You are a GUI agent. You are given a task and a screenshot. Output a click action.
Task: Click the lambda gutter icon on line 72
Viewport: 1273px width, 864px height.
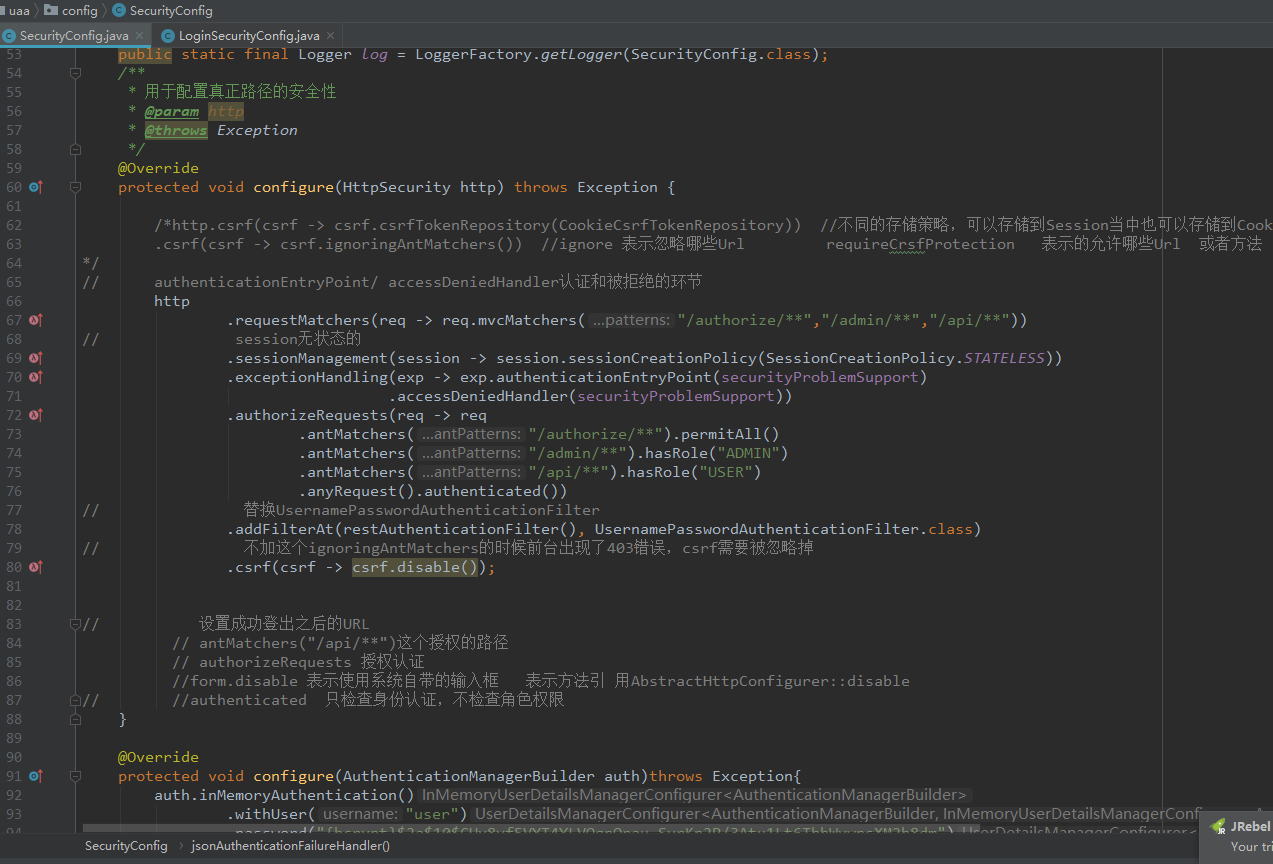pos(35,415)
